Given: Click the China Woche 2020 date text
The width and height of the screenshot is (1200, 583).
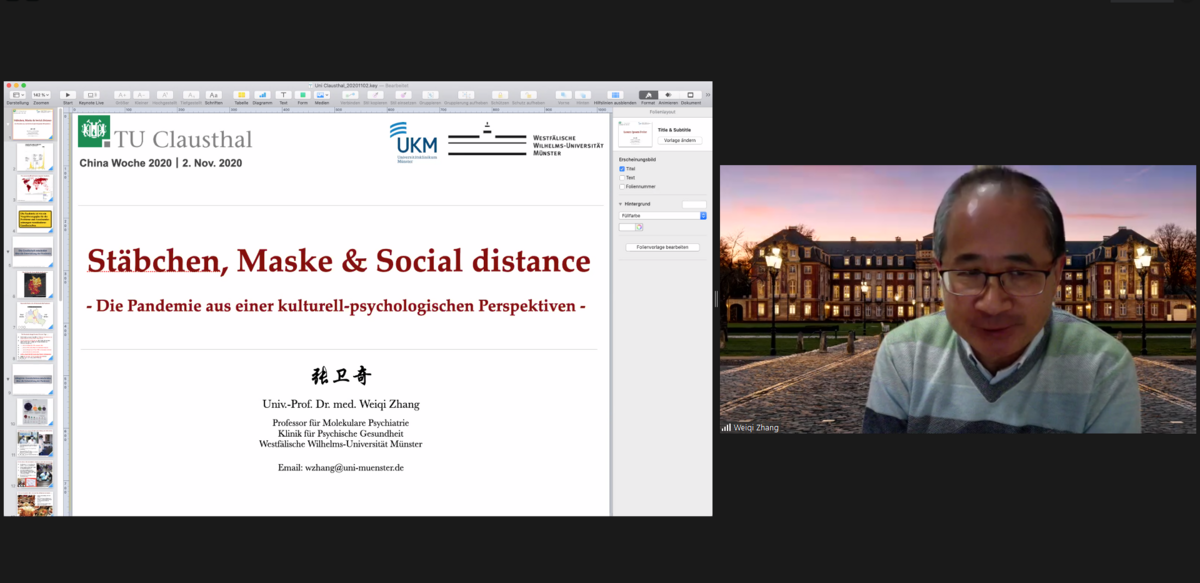Looking at the screenshot, I should tap(160, 162).
